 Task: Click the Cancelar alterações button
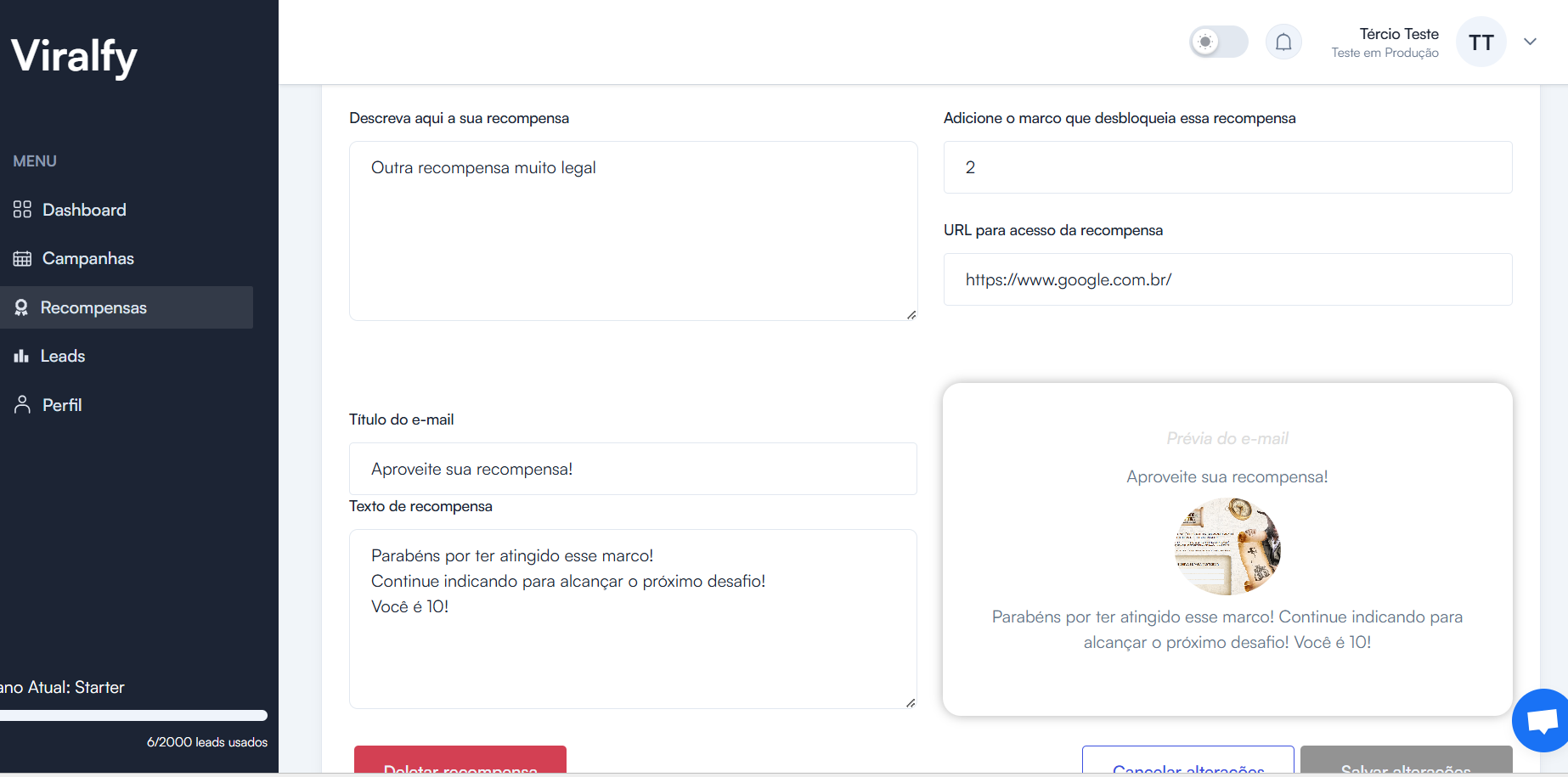pos(1188,760)
